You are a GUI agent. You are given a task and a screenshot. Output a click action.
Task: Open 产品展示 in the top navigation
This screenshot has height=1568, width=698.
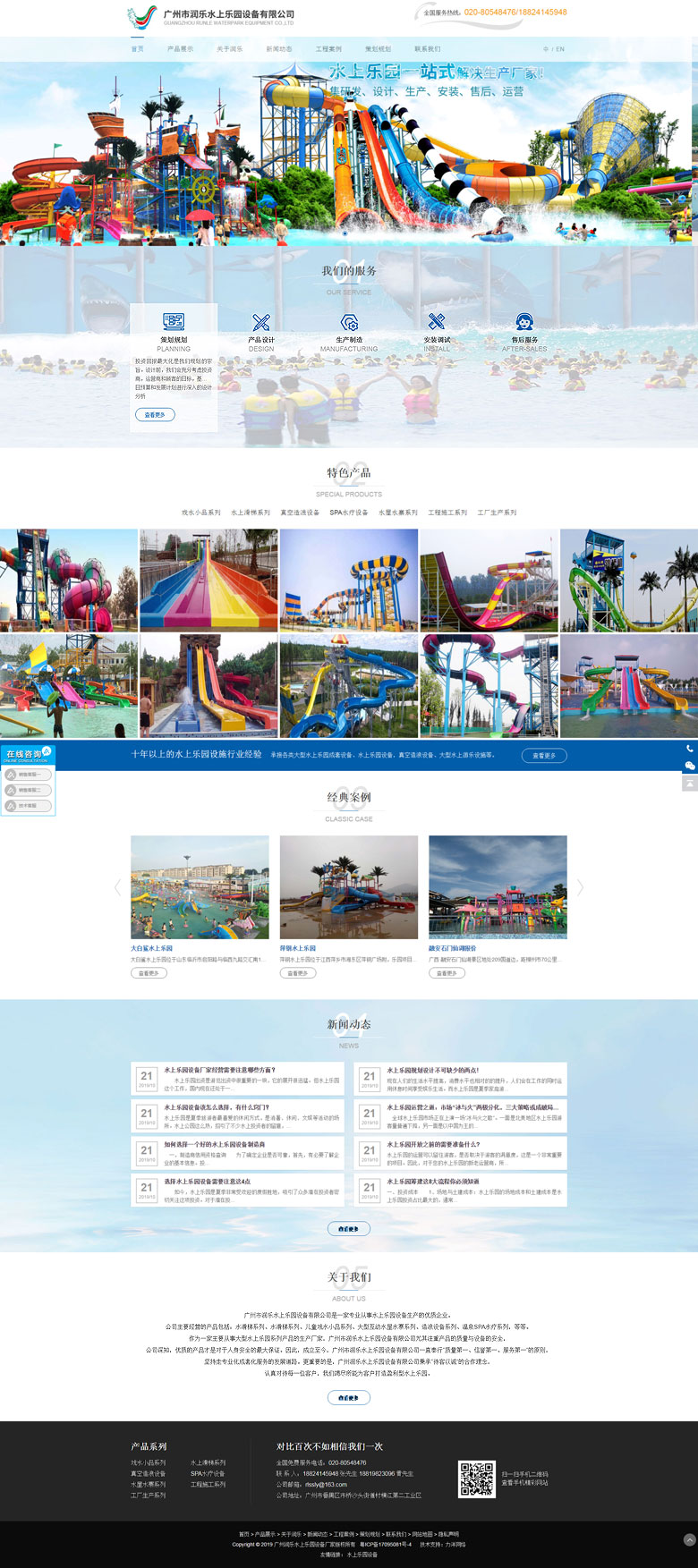[180, 49]
